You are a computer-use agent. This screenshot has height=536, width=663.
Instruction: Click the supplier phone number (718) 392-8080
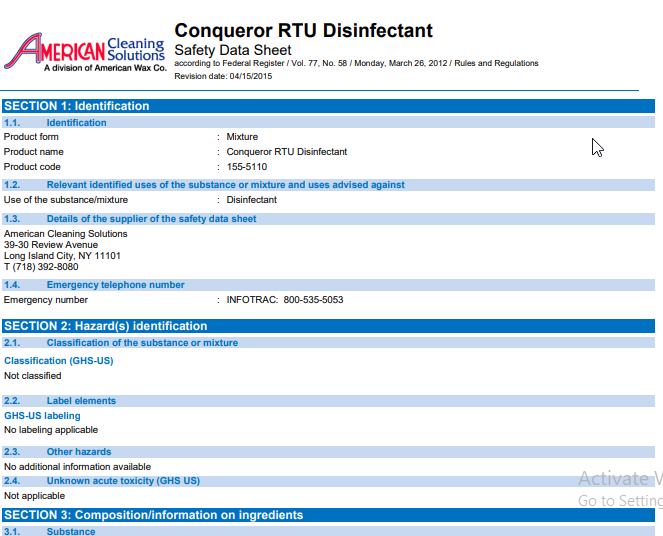click(x=44, y=267)
